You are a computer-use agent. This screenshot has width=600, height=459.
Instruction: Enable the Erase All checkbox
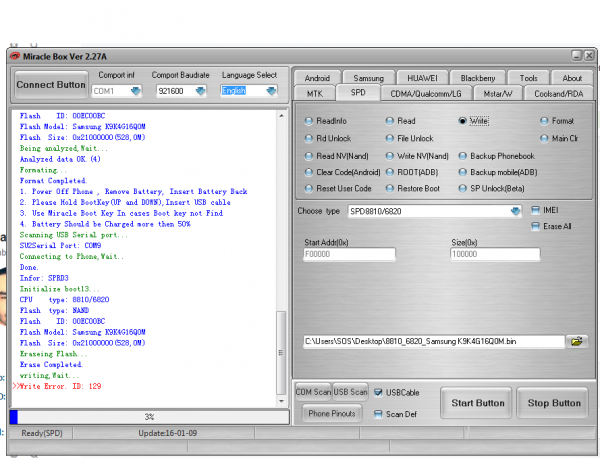click(x=536, y=226)
